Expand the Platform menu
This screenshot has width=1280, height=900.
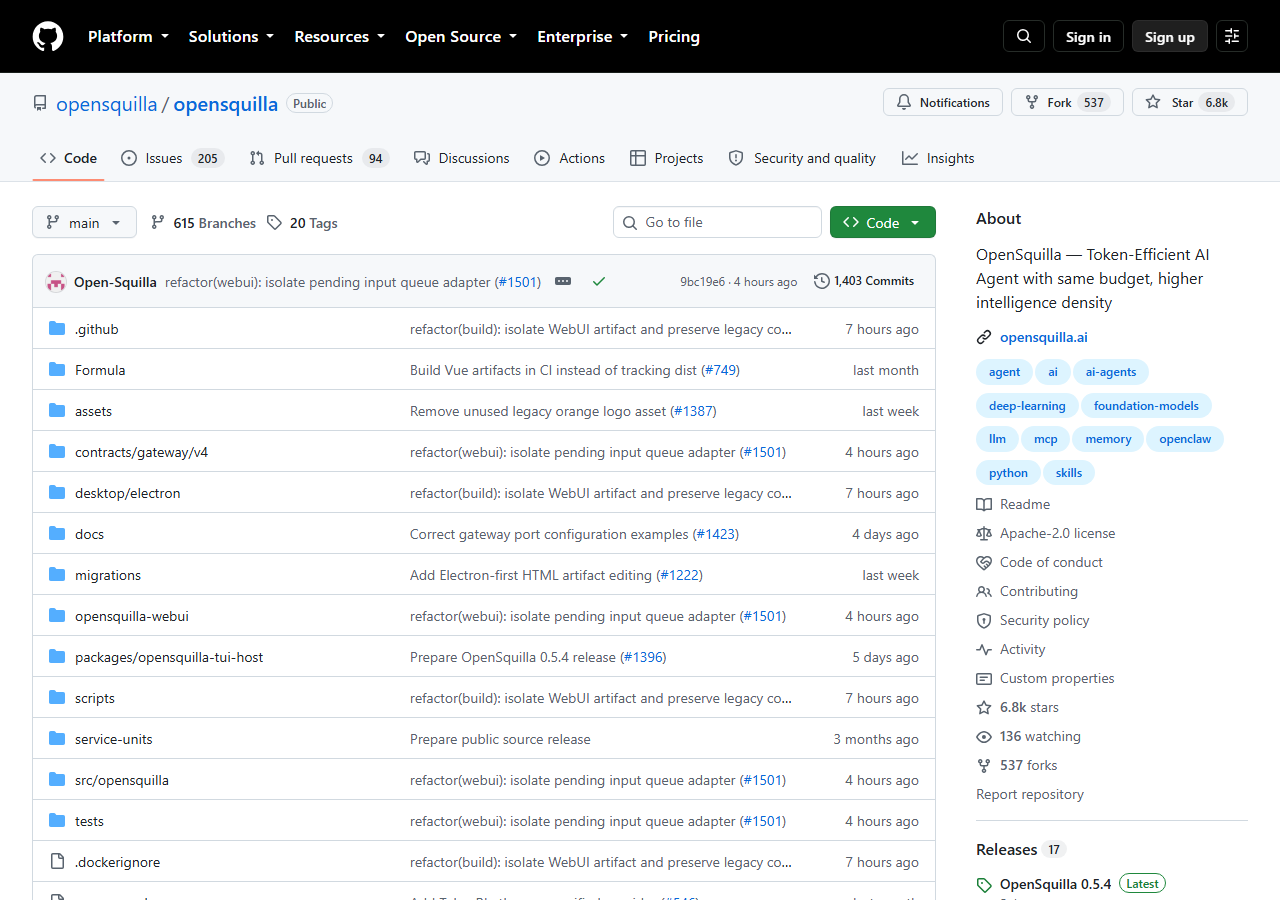[129, 36]
